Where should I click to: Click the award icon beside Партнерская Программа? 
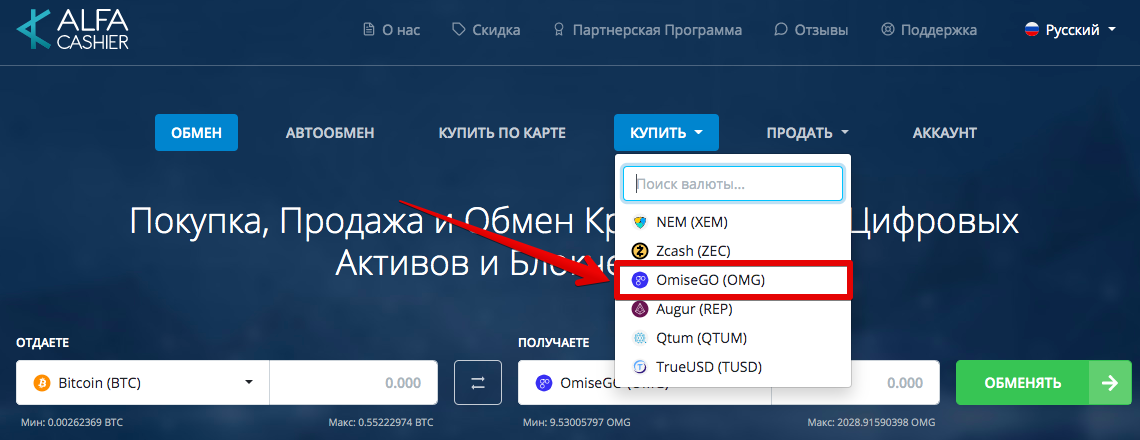[558, 30]
